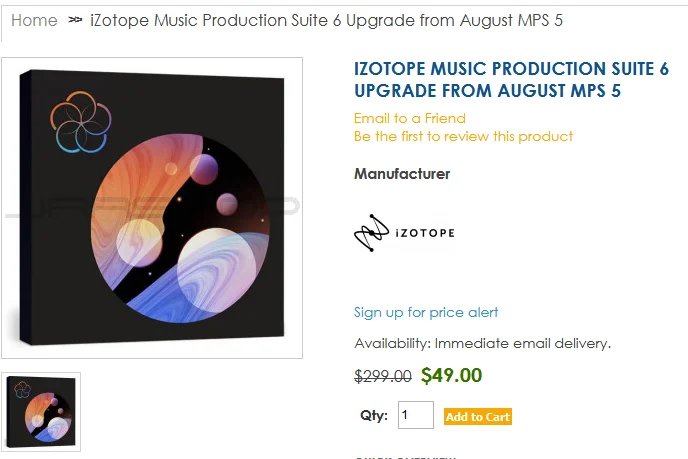Click the iZotope manufacturer wordmark

425,233
